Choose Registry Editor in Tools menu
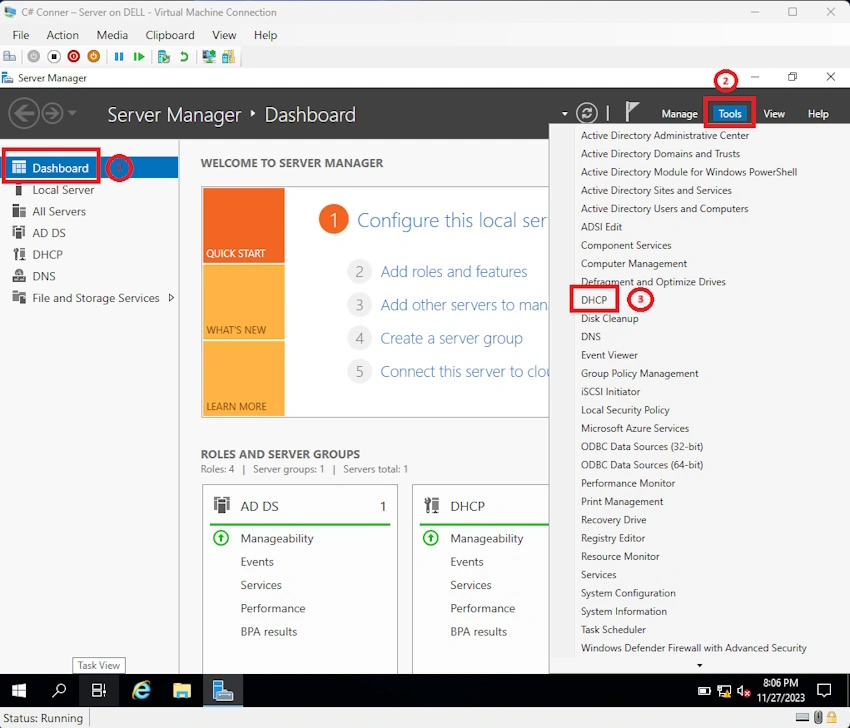This screenshot has width=850, height=728. click(613, 538)
